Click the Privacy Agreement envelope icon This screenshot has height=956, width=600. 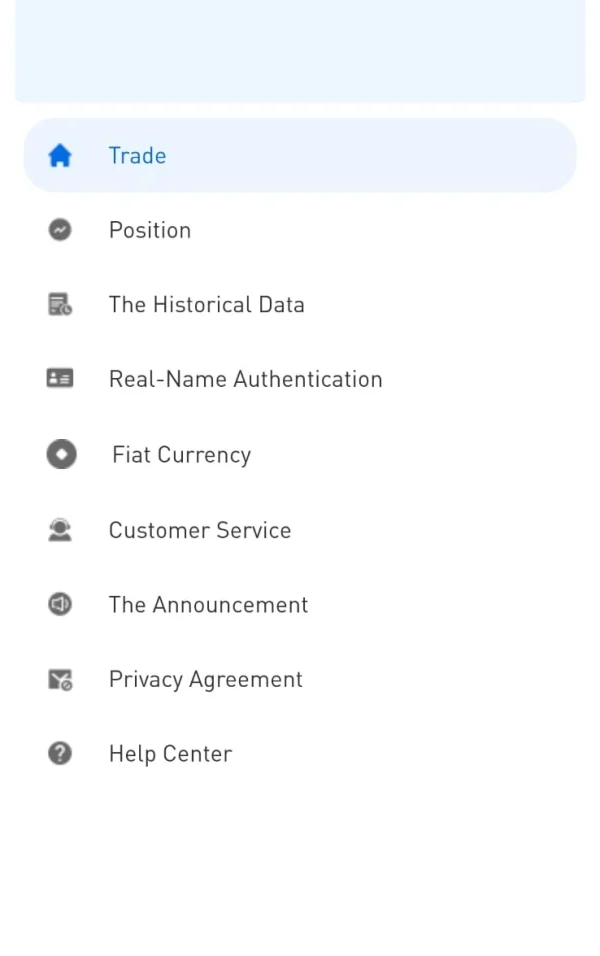60,680
